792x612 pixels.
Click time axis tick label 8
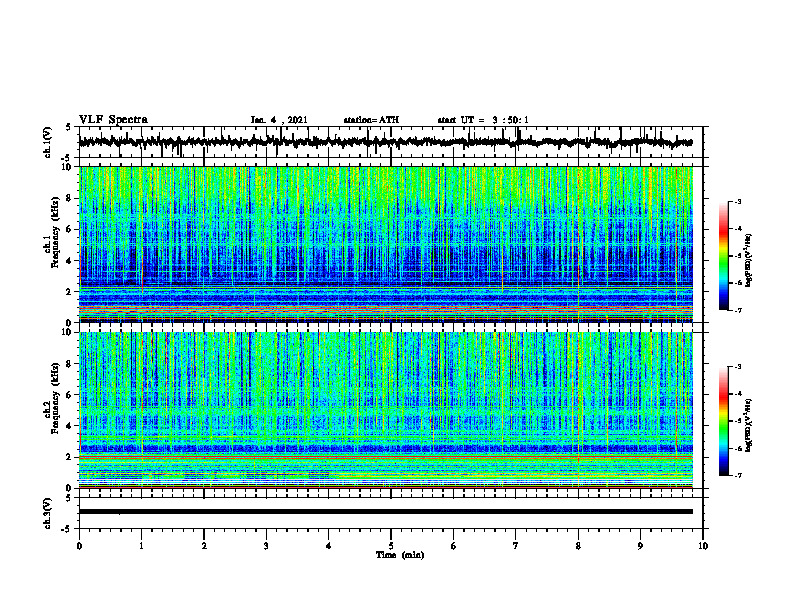(578, 546)
